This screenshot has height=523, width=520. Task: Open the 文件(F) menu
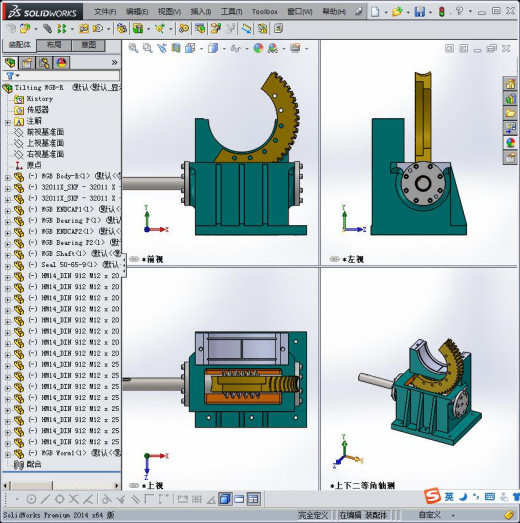[105, 12]
